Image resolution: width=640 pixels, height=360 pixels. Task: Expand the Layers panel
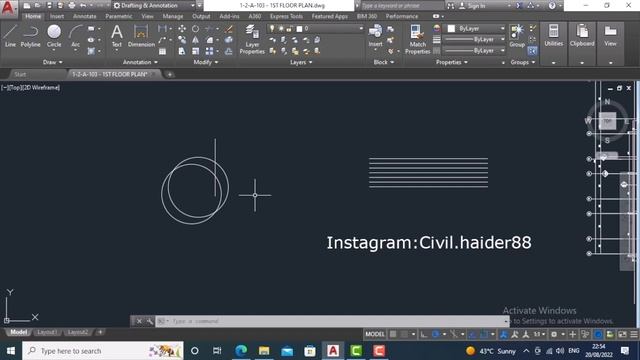click(301, 62)
